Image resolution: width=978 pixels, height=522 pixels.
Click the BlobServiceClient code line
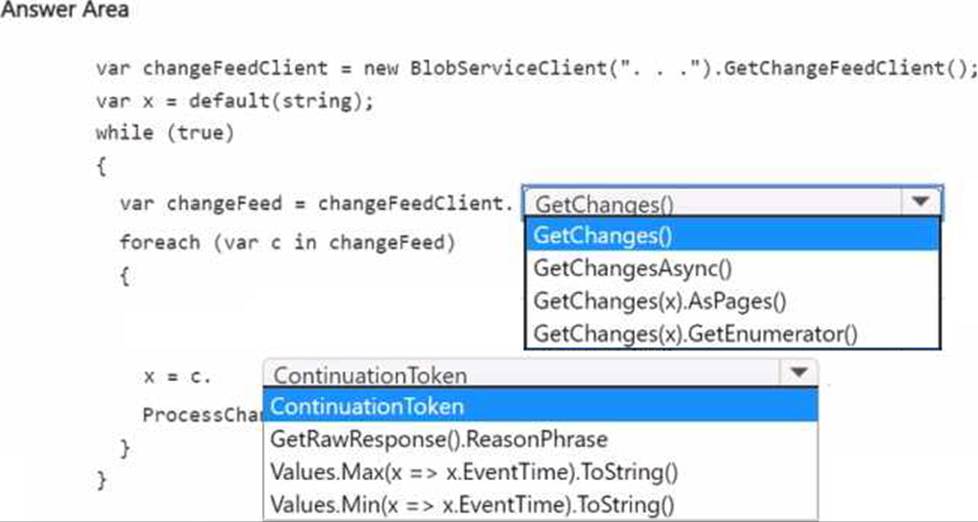click(536, 69)
